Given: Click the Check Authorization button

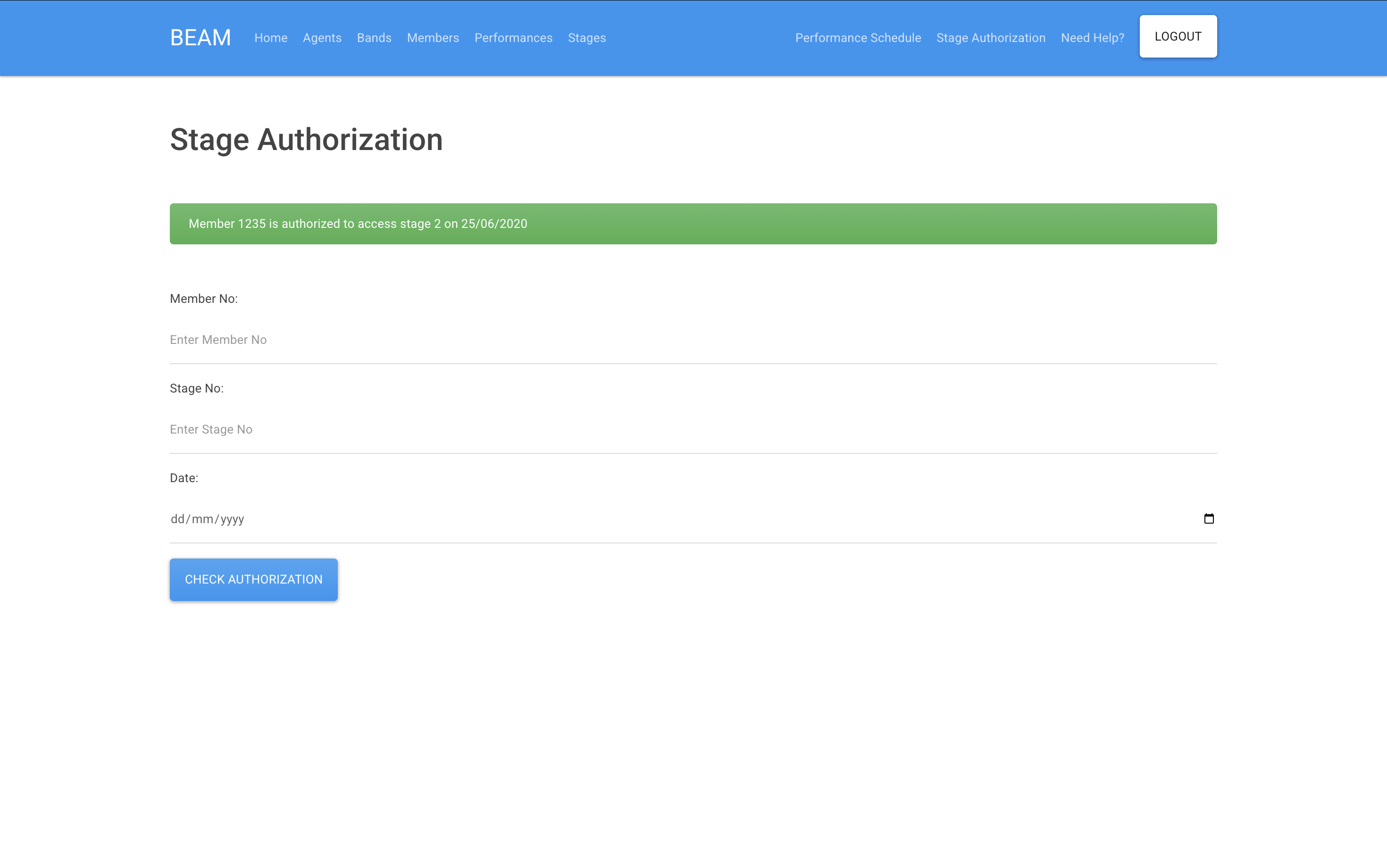Looking at the screenshot, I should tap(253, 579).
